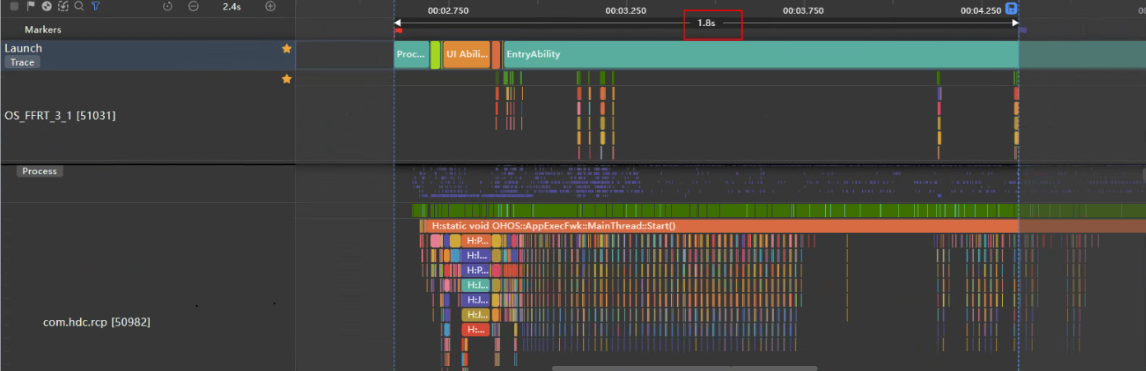The image size is (1146, 371).
Task: Click the flag marker icon
Action: [31, 6]
